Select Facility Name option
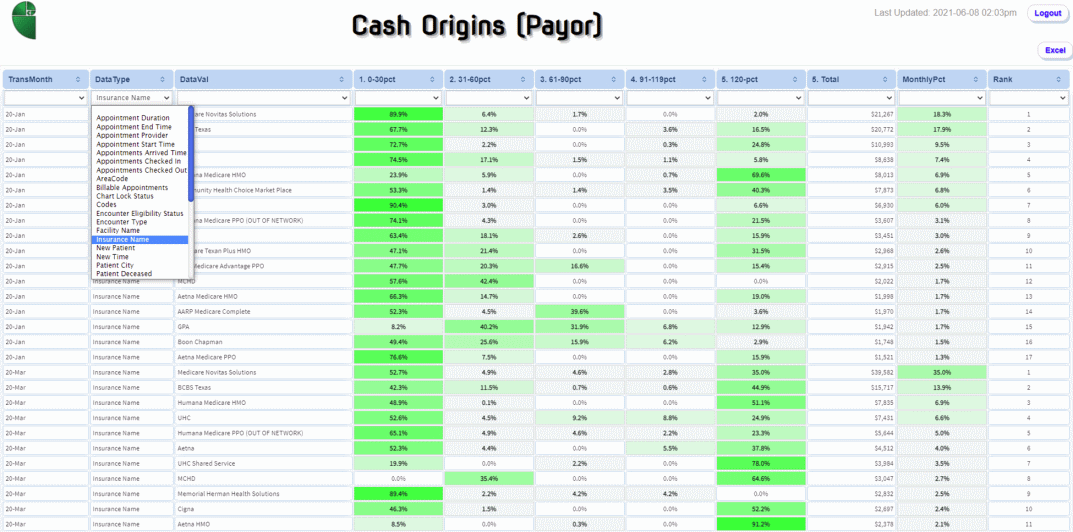The image size is (1073, 532). tap(140, 231)
